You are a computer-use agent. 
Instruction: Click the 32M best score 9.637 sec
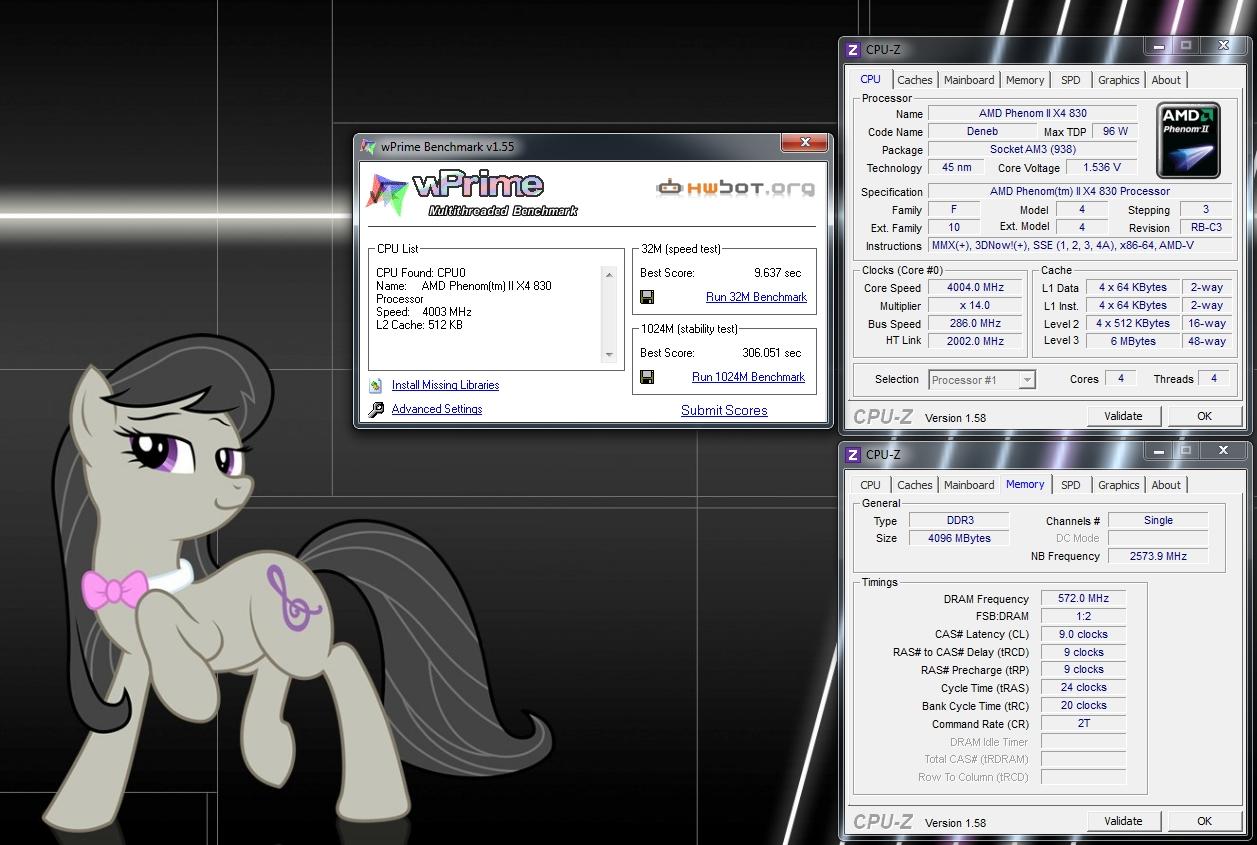(x=777, y=273)
